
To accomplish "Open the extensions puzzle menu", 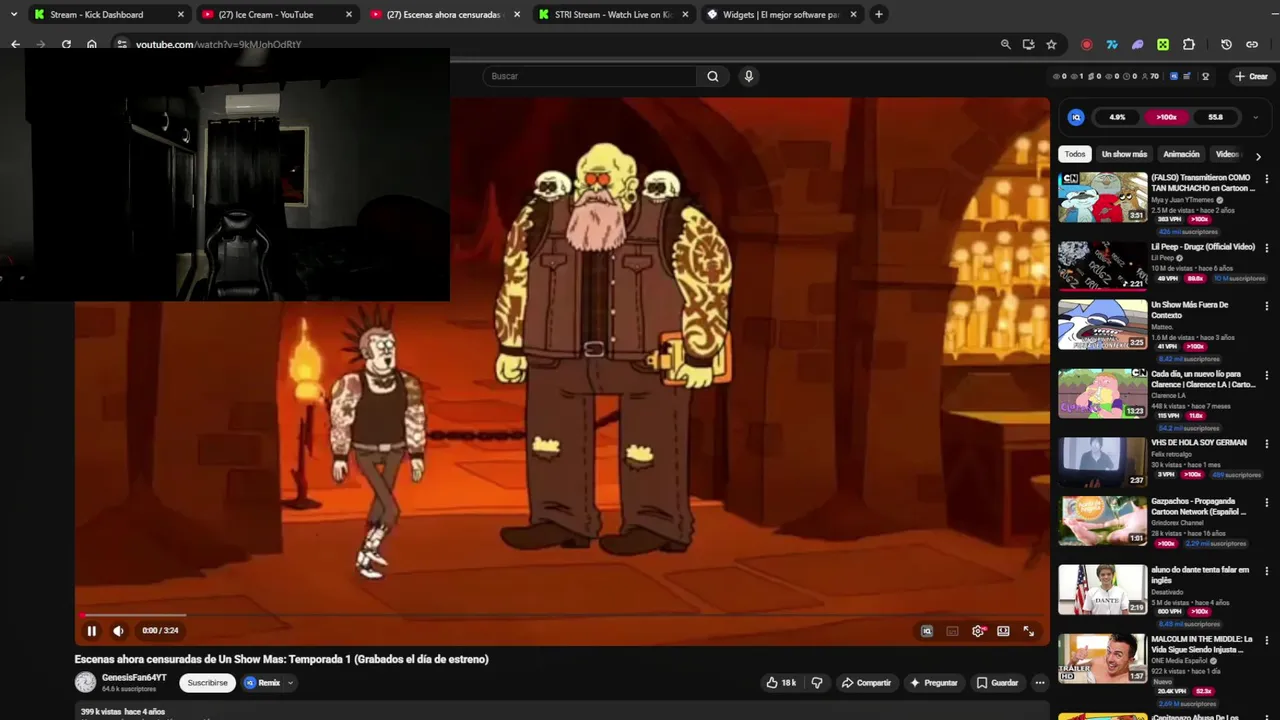I will (x=1189, y=45).
